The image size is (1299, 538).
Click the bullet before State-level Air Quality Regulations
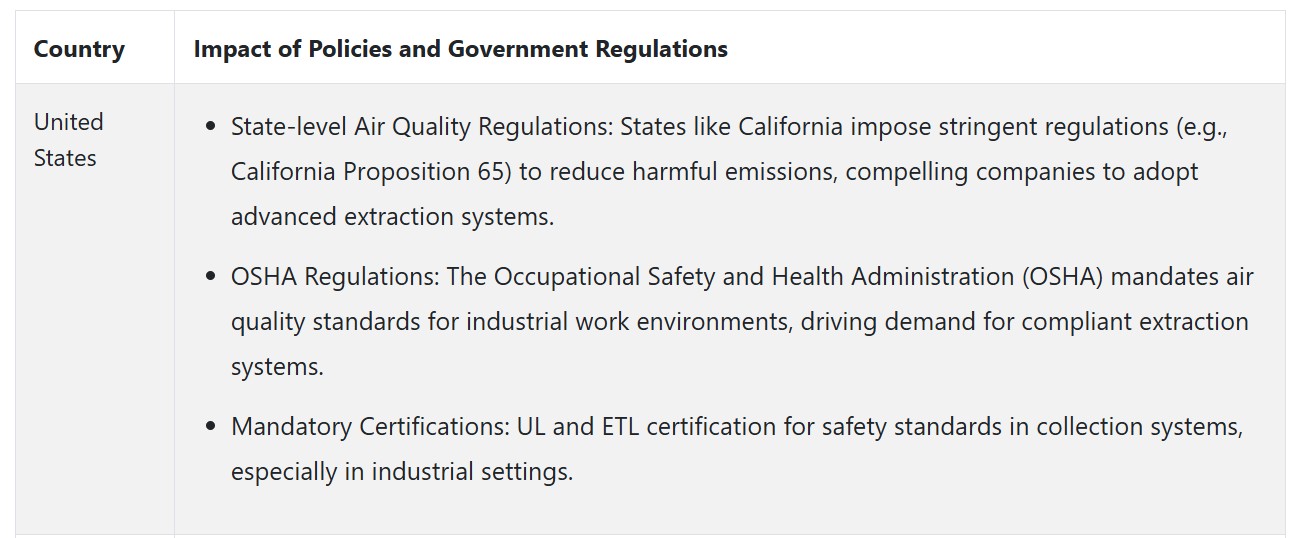click(210, 128)
